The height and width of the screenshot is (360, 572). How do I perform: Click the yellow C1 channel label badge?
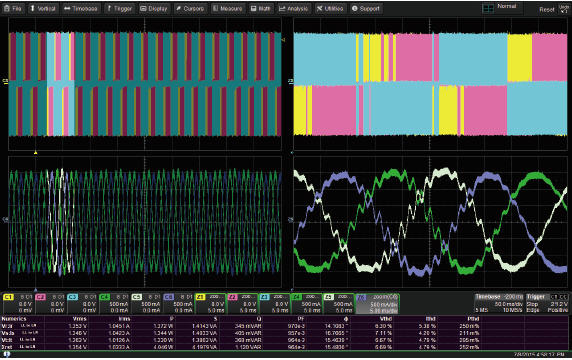pos(8,297)
